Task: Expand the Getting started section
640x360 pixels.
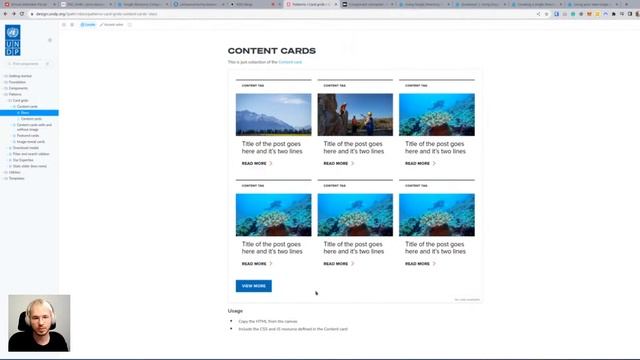Action: (20, 76)
